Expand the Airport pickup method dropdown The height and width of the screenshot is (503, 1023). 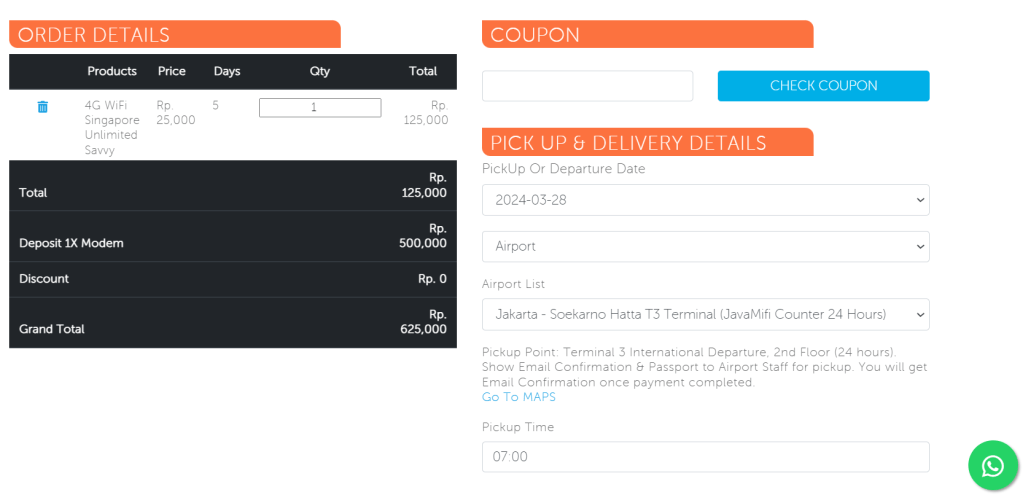(705, 247)
